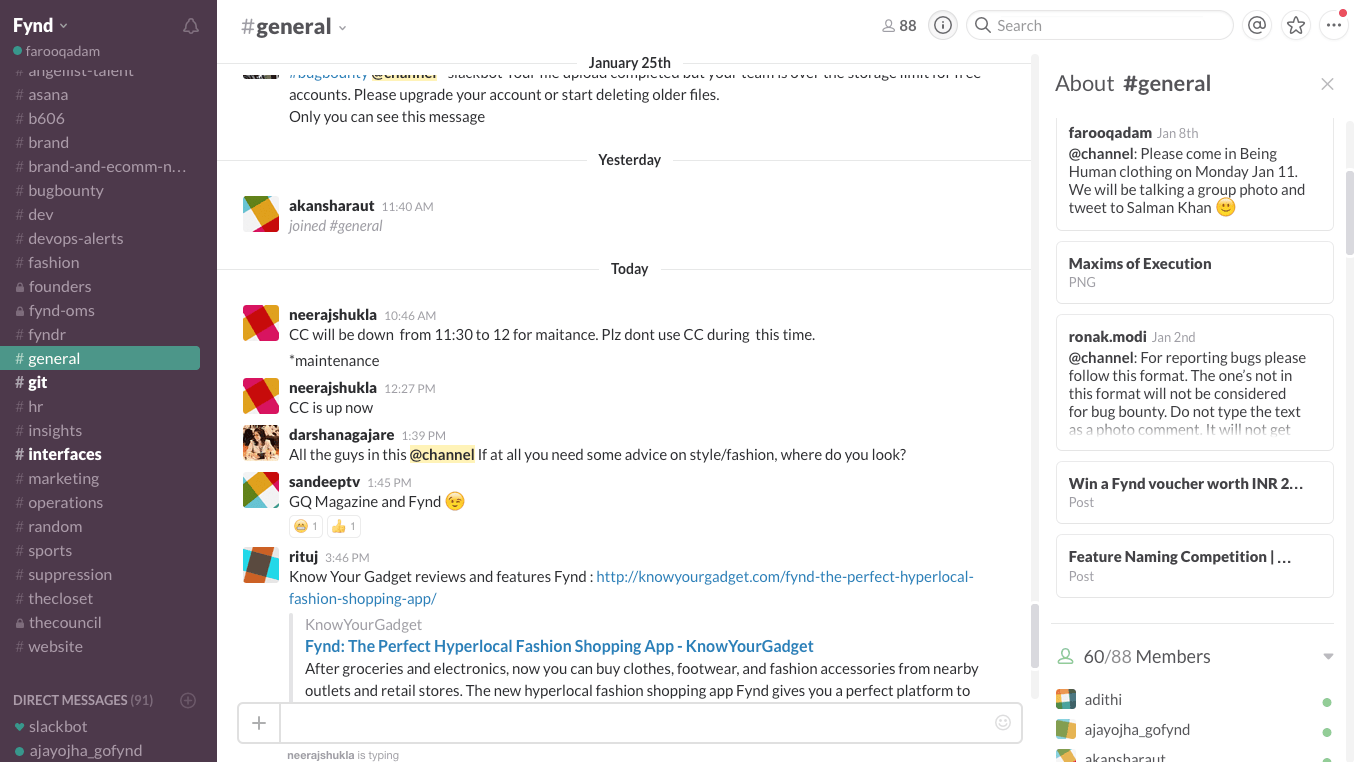Click the member count icon showing 88

[899, 26]
